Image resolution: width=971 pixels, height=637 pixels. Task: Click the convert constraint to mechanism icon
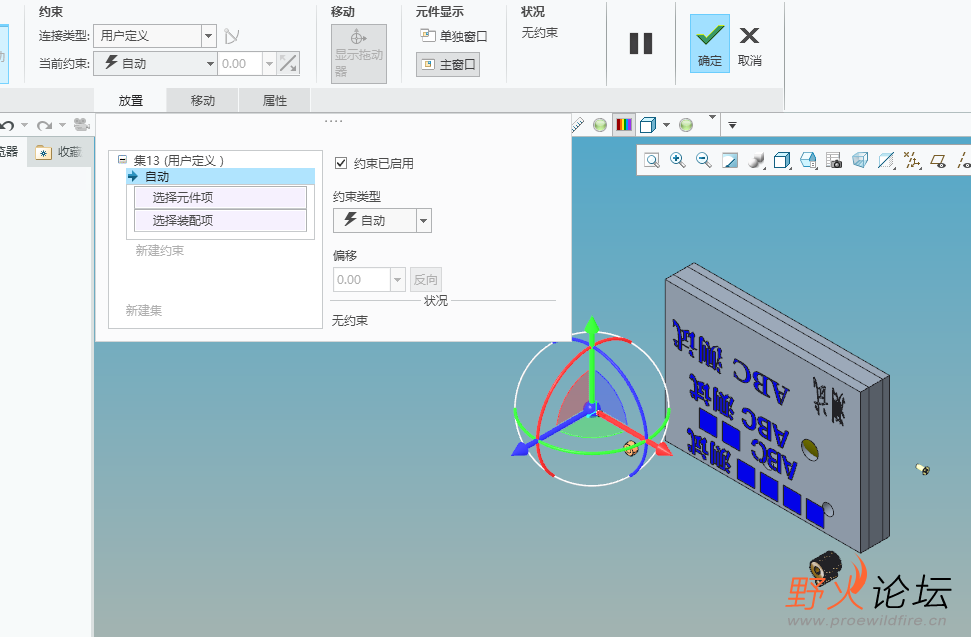(232, 36)
